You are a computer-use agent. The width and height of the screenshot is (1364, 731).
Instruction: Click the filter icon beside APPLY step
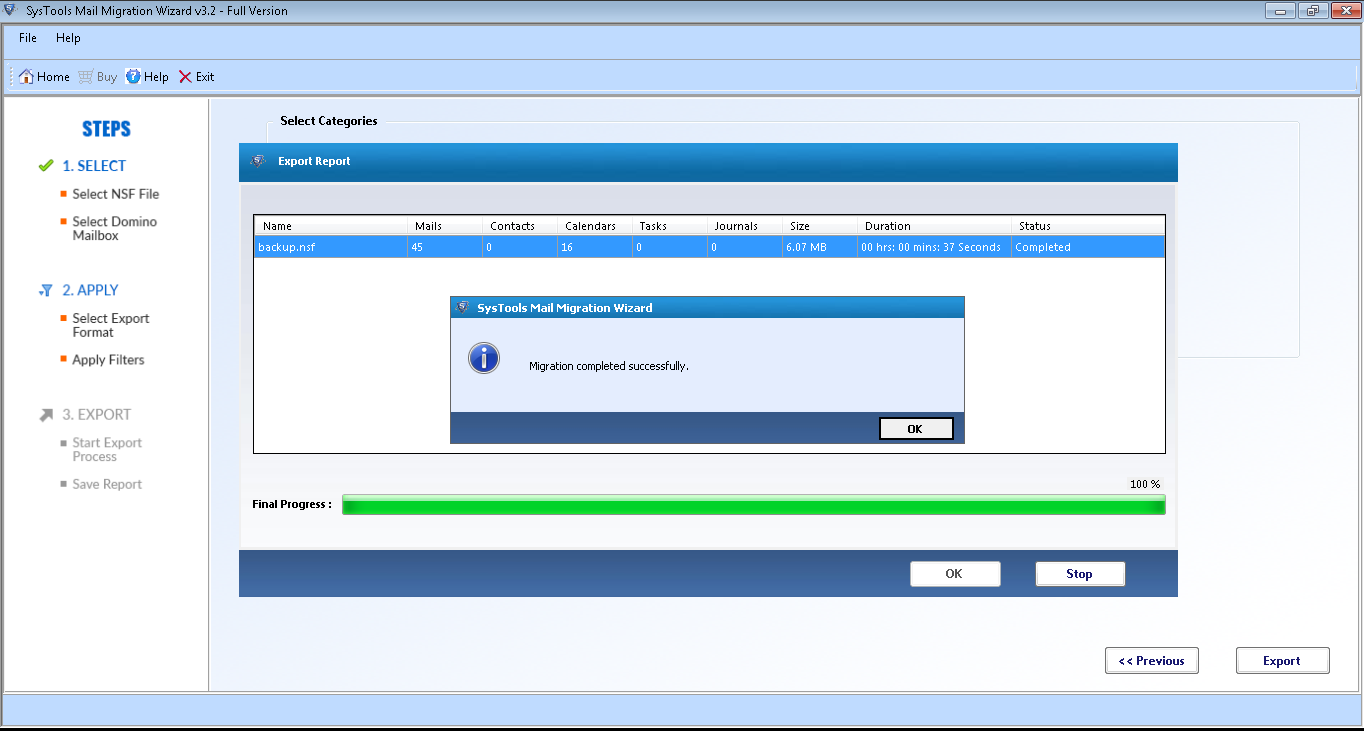45,290
